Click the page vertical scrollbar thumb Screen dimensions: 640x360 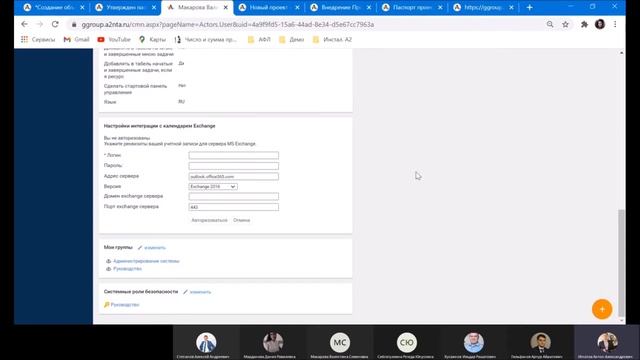tap(621, 263)
